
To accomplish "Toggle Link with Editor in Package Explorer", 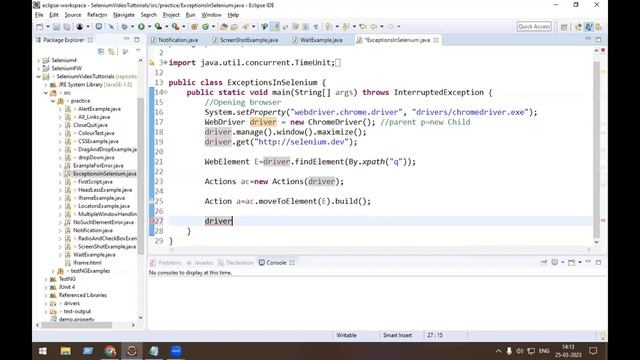I will (111, 51).
